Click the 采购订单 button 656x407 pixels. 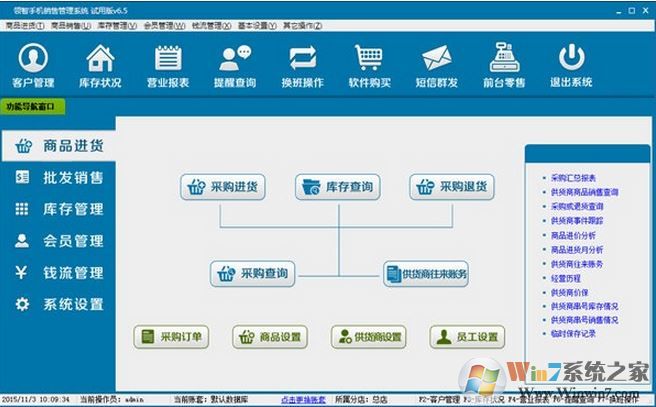(x=171, y=337)
